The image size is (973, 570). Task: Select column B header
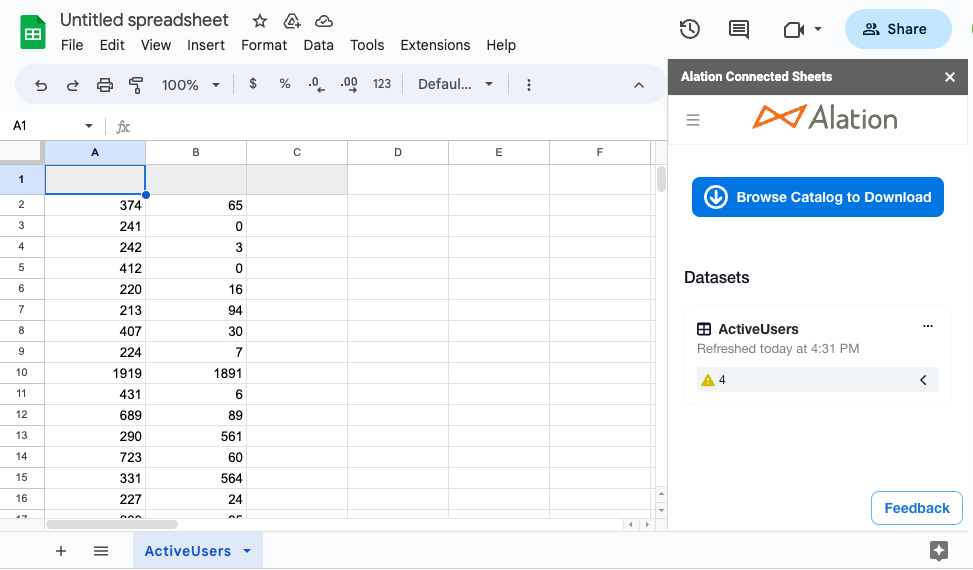[x=196, y=153]
